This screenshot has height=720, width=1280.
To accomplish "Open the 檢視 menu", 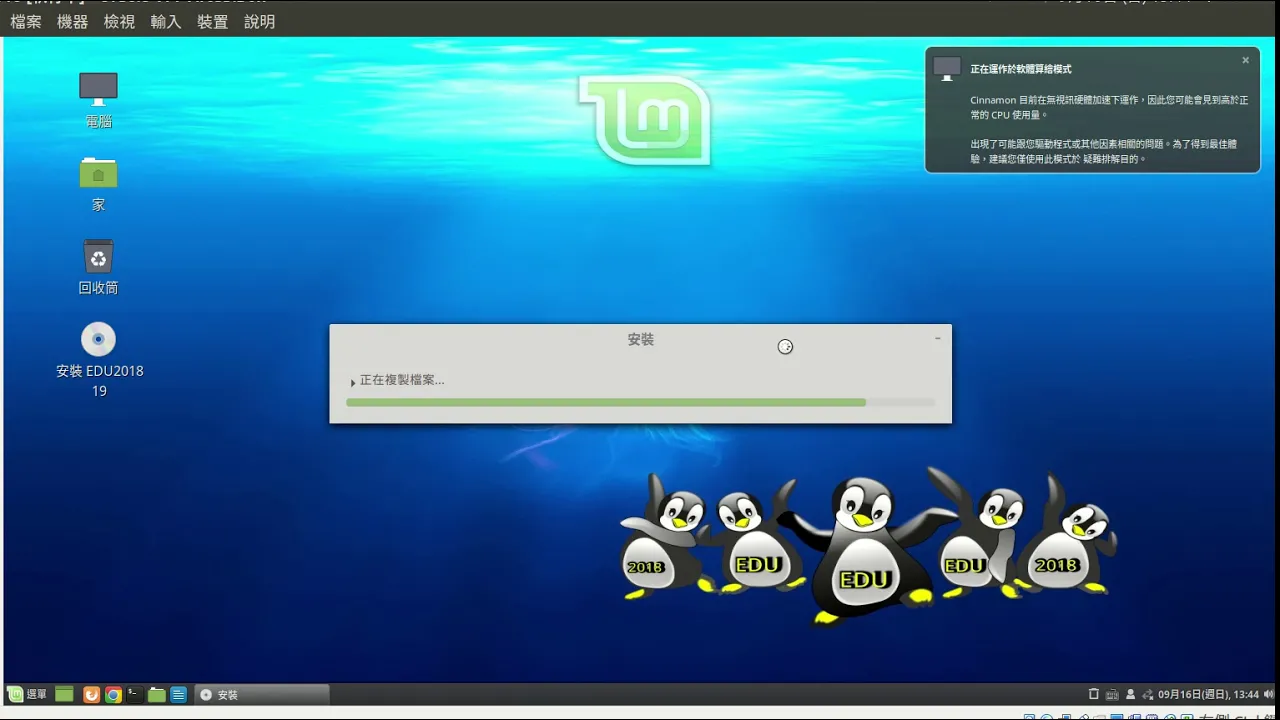I will pyautogui.click(x=119, y=21).
